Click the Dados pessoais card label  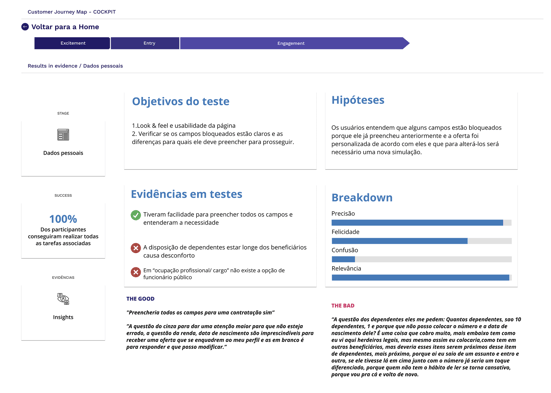(x=63, y=153)
